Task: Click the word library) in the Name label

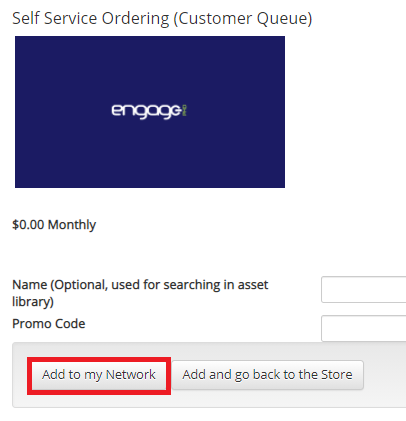Action: (x=33, y=302)
